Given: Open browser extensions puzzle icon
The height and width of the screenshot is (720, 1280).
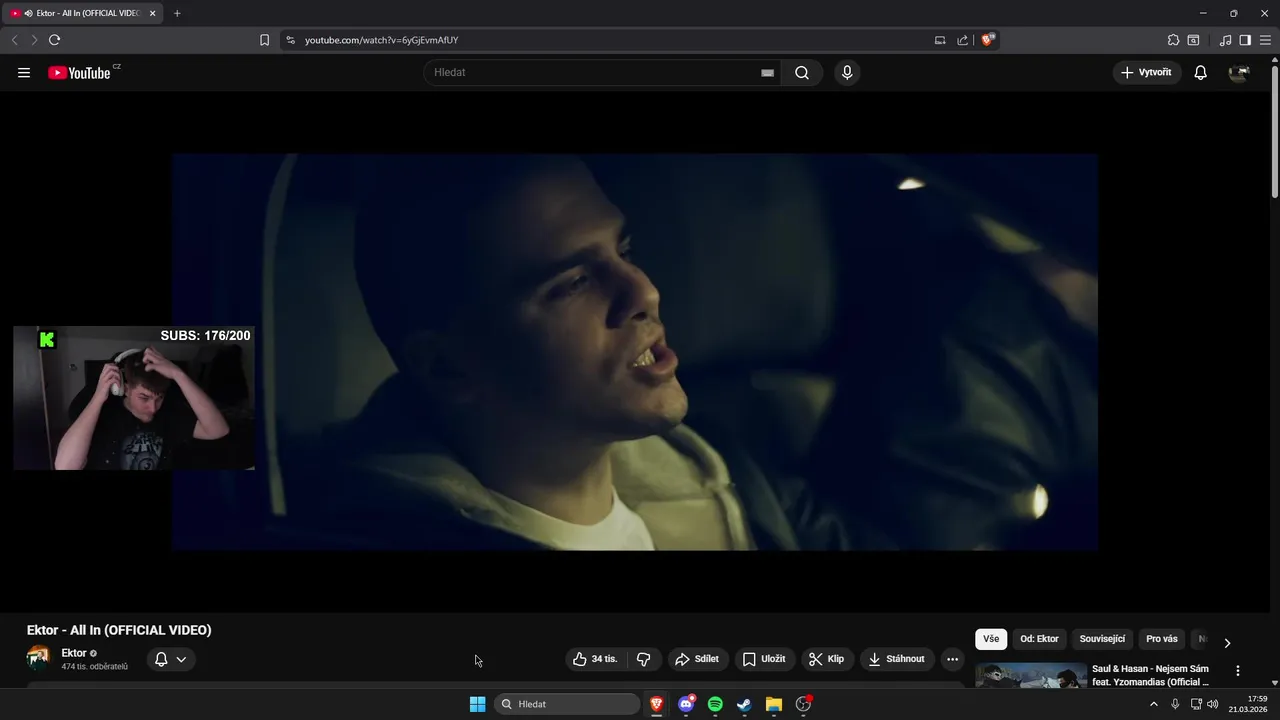Looking at the screenshot, I should tap(1173, 40).
